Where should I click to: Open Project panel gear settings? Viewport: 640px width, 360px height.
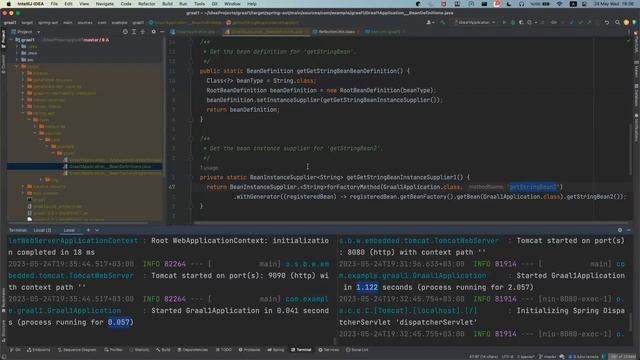153,31
